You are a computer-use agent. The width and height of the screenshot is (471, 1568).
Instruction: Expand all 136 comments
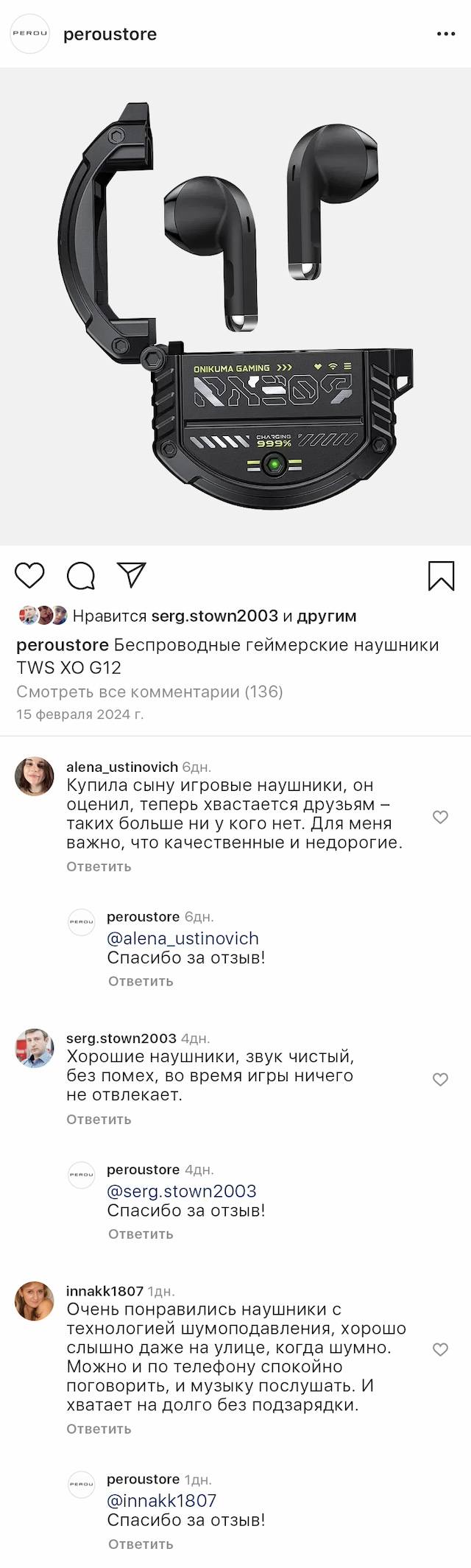point(149,692)
